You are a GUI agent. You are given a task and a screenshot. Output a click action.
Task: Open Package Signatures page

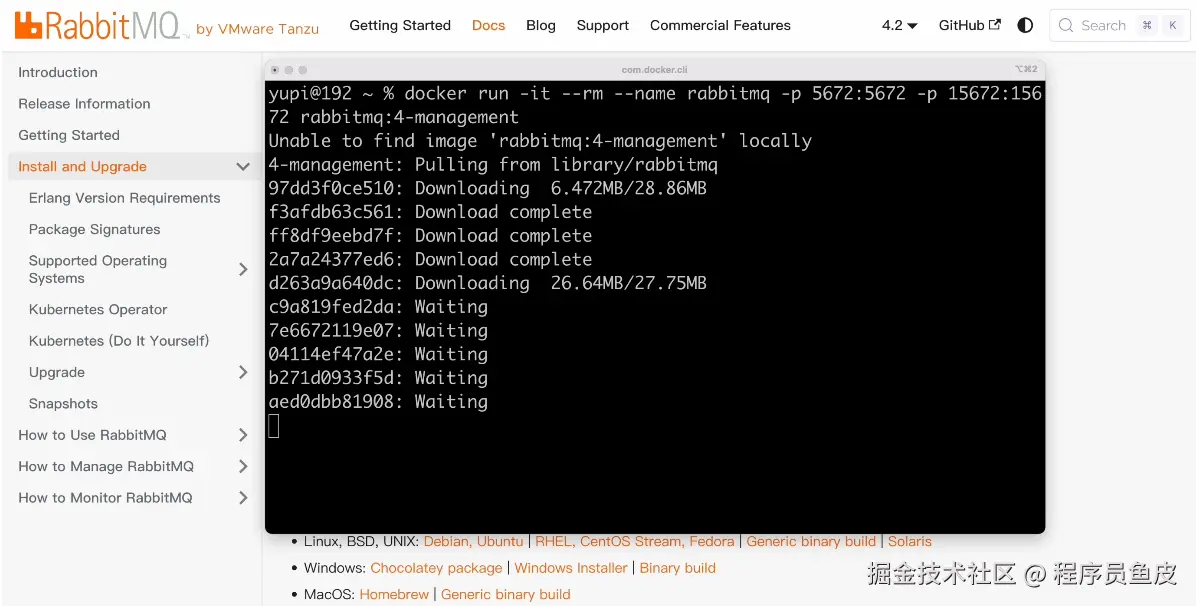click(95, 229)
